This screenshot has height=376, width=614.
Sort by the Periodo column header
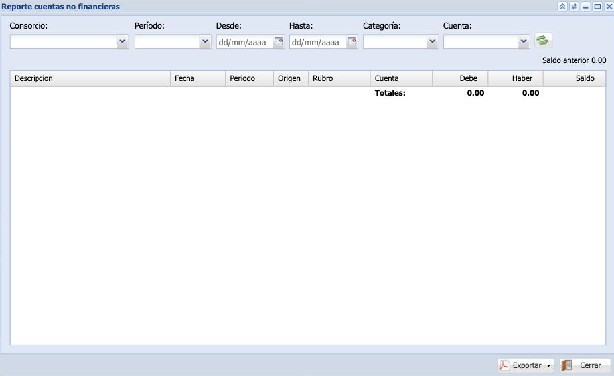point(249,78)
